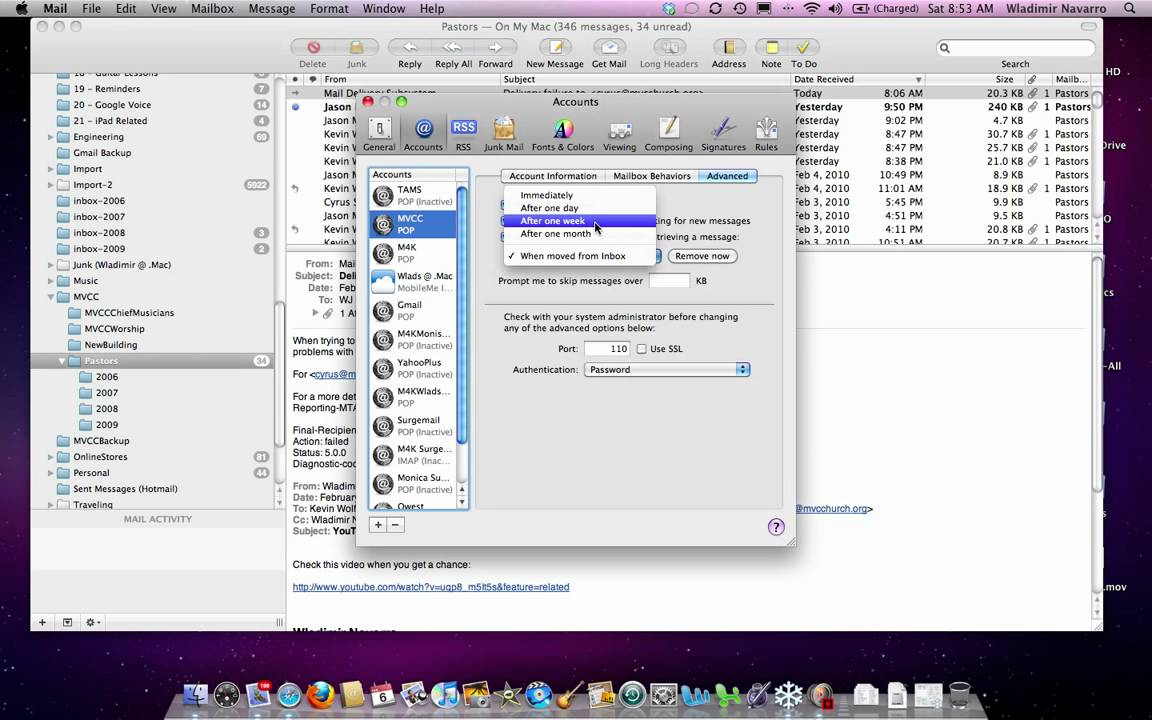Click the Delete toolbar icon
The image size is (1152, 720).
pyautogui.click(x=313, y=47)
